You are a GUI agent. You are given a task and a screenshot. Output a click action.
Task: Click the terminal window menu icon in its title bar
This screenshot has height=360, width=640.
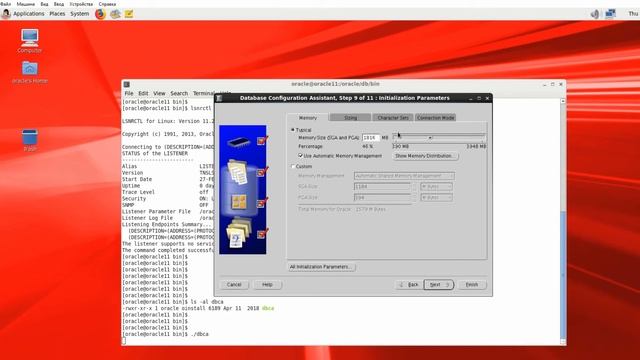tap(127, 84)
